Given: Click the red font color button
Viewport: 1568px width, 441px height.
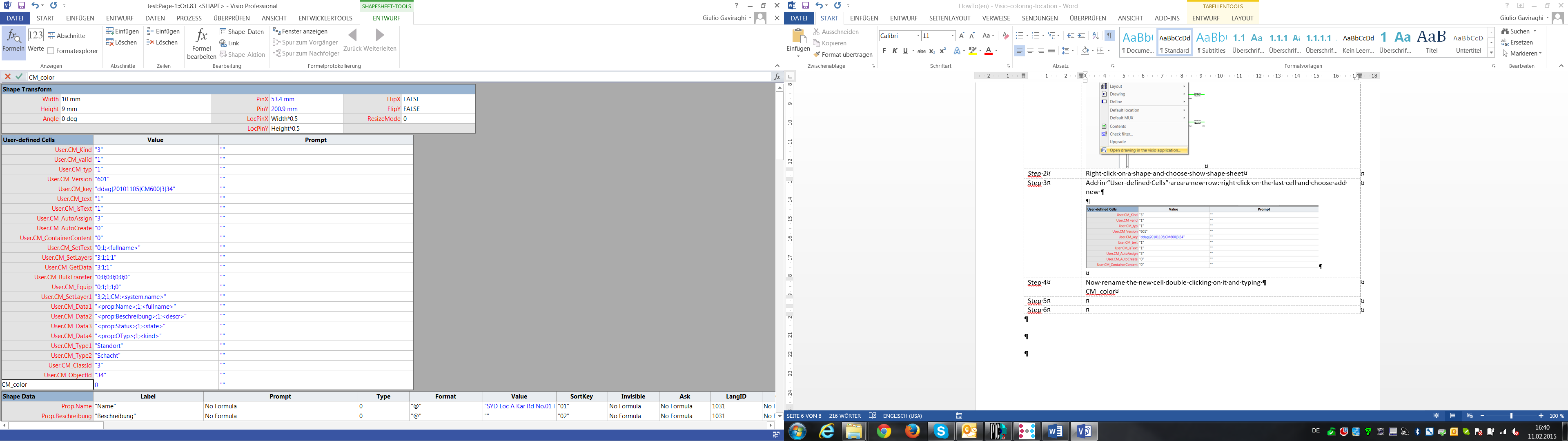Looking at the screenshot, I should point(989,51).
